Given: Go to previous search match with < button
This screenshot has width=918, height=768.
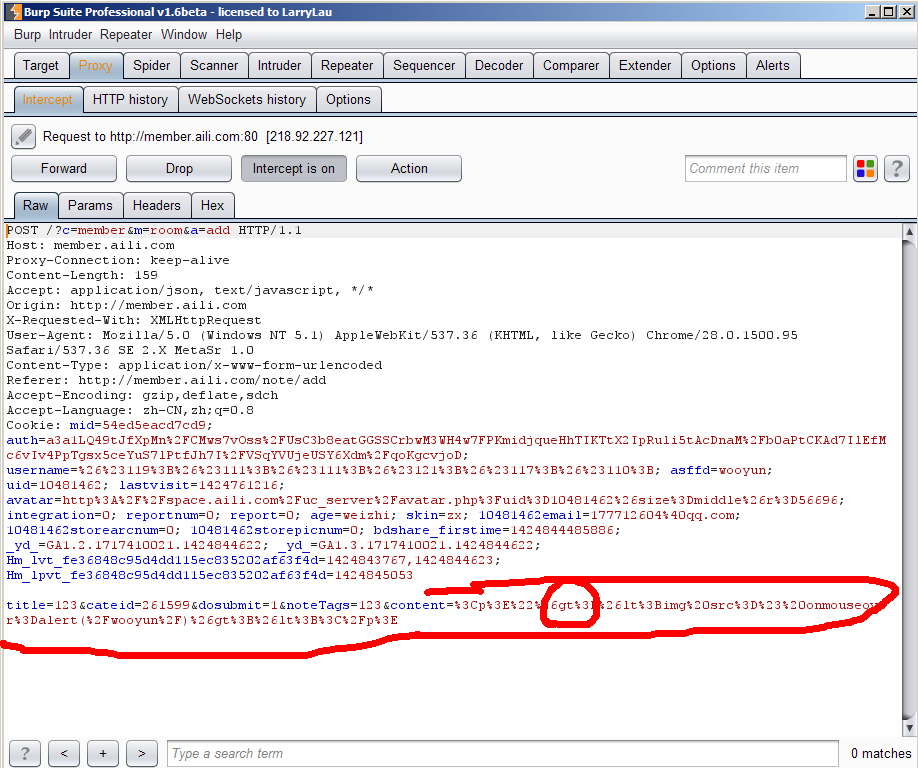Looking at the screenshot, I should pos(64,753).
